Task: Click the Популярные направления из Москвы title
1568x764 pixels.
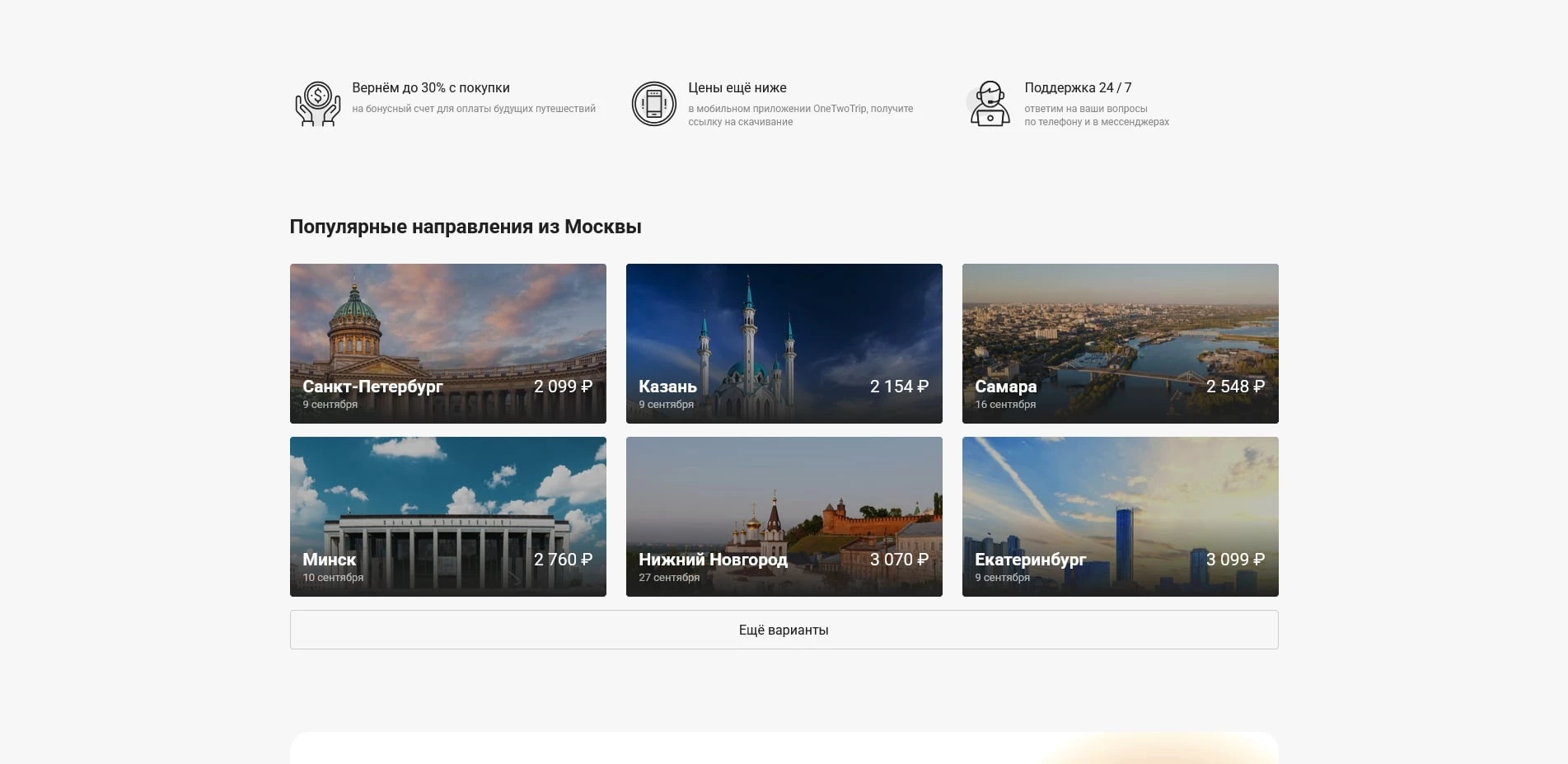Action: tap(466, 227)
